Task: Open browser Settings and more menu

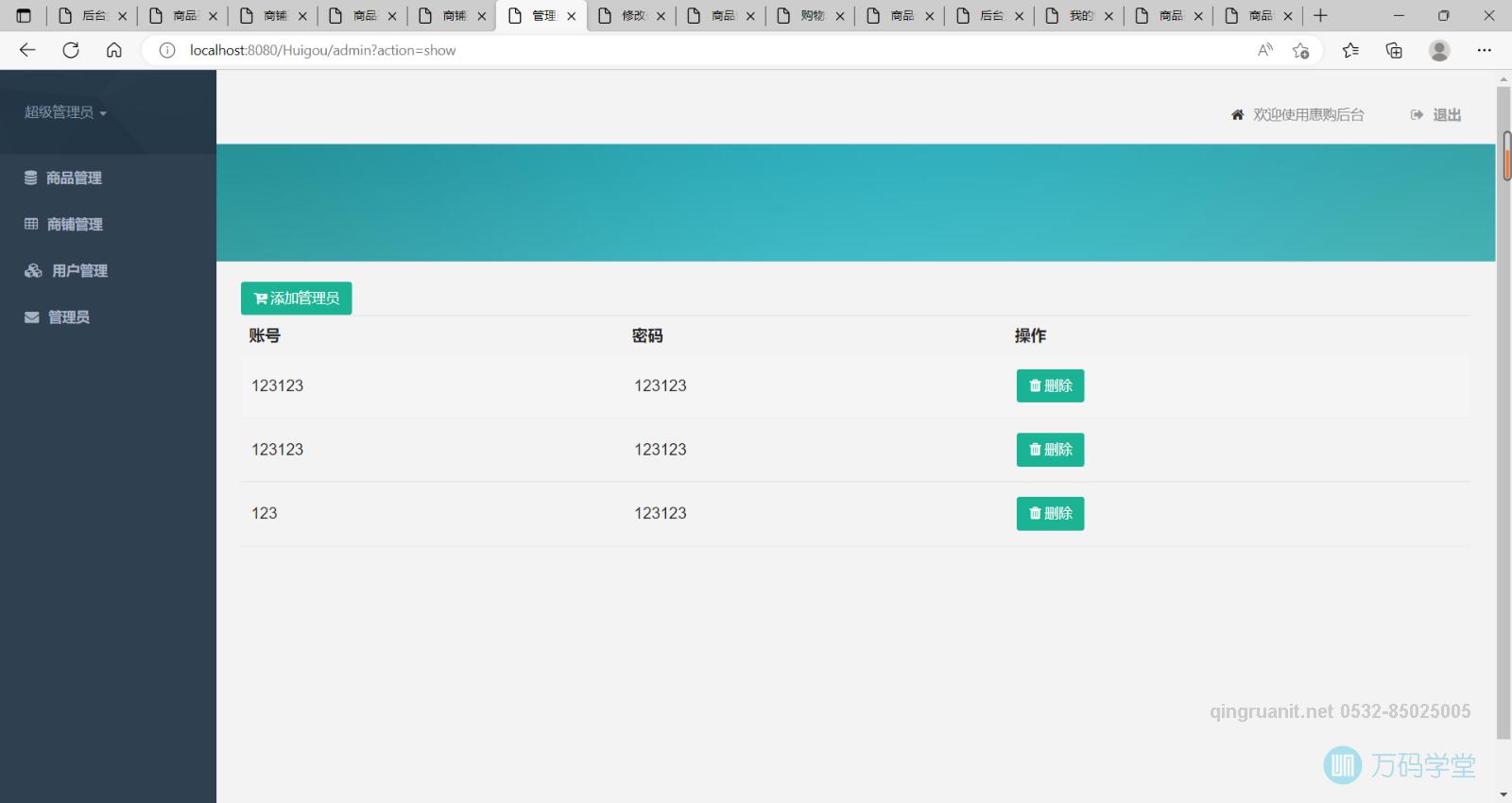Action: click(1485, 50)
